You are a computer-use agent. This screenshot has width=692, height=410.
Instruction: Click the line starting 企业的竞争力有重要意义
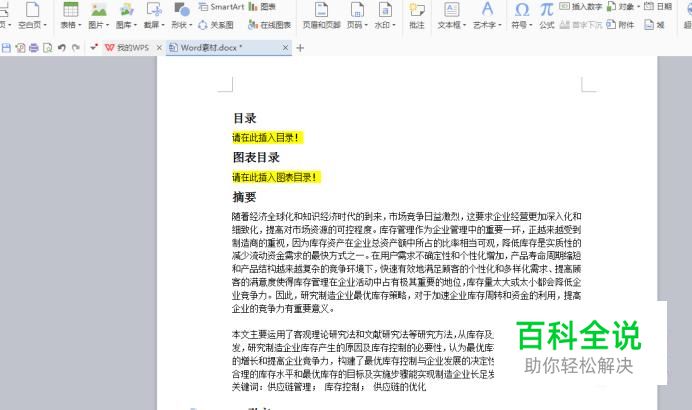click(x=283, y=308)
